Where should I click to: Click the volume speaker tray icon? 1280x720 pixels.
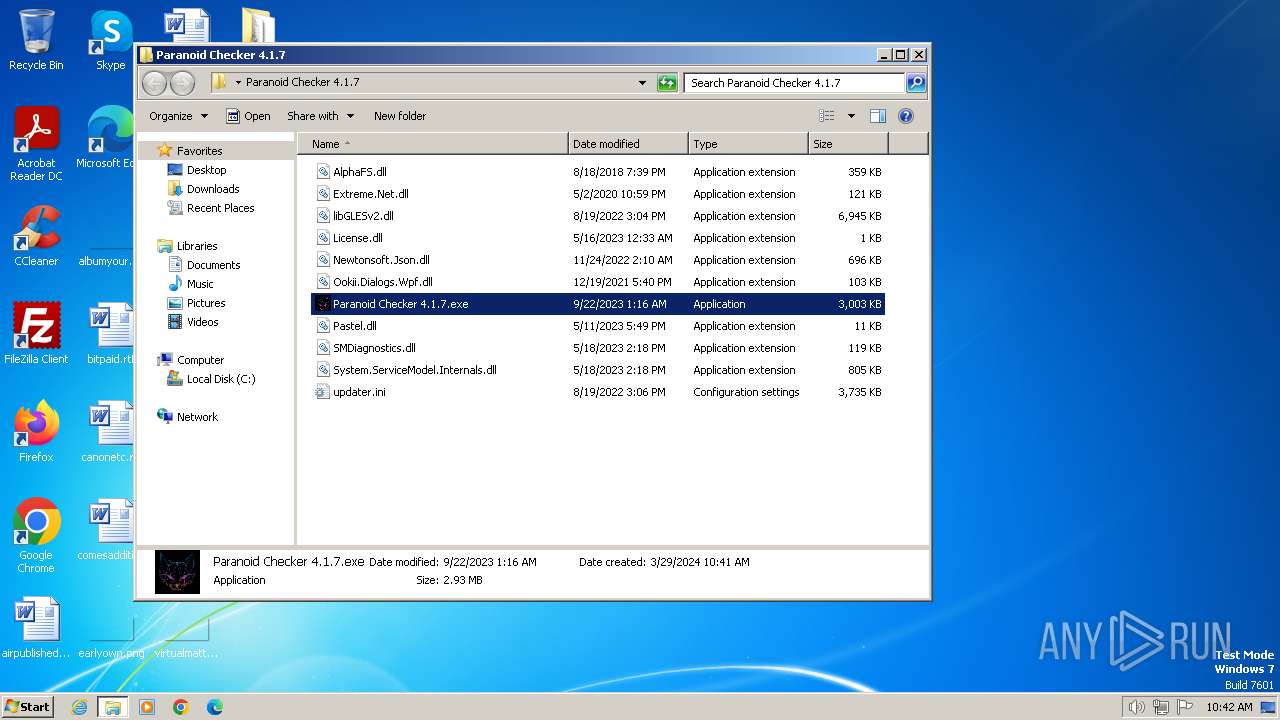tap(1136, 707)
